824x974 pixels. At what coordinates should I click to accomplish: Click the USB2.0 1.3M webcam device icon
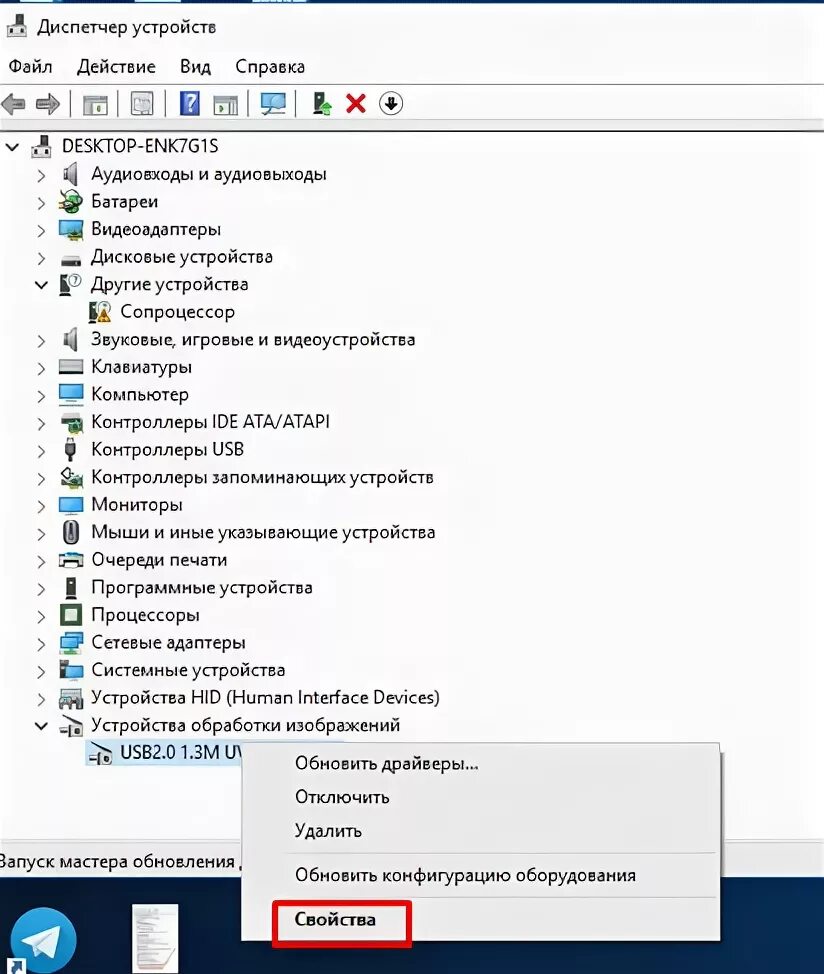point(100,753)
